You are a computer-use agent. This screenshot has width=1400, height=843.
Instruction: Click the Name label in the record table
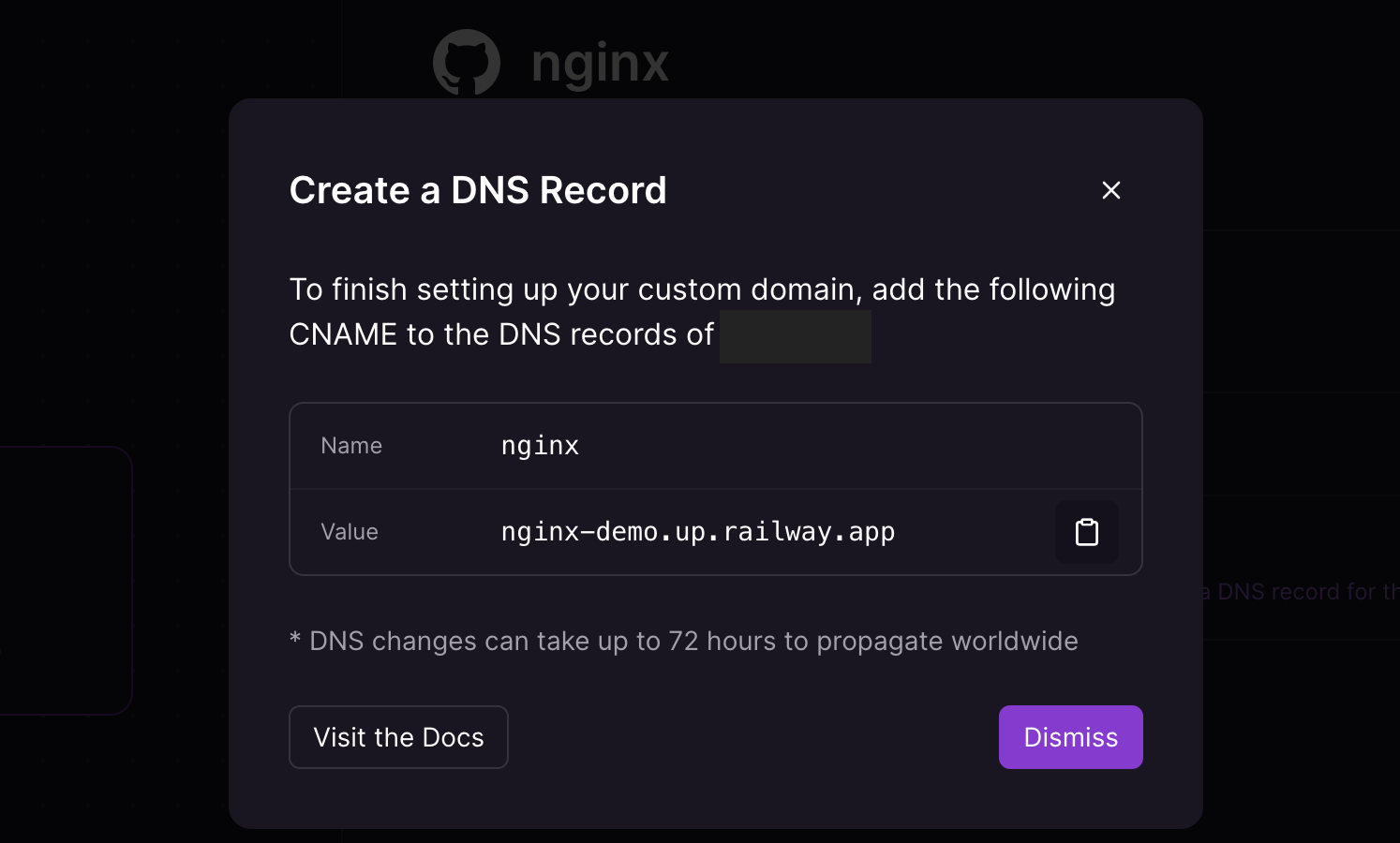351,445
